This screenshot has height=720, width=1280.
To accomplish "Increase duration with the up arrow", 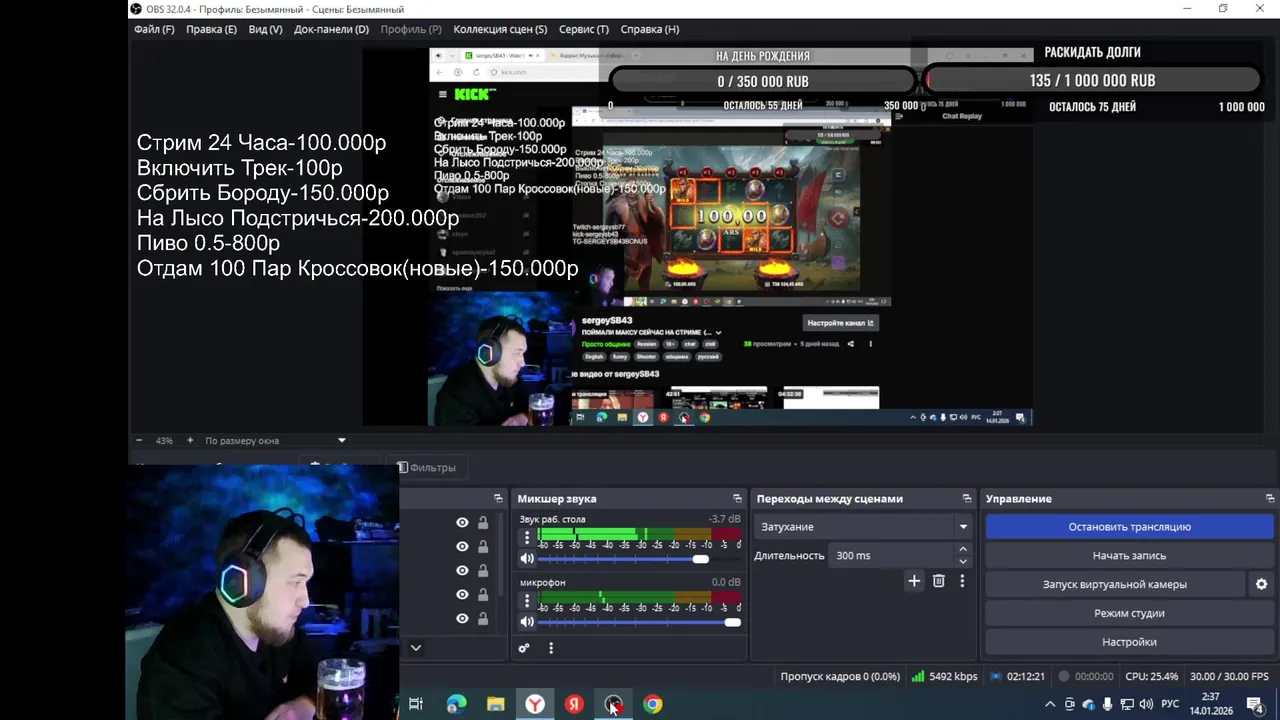I will coord(963,549).
